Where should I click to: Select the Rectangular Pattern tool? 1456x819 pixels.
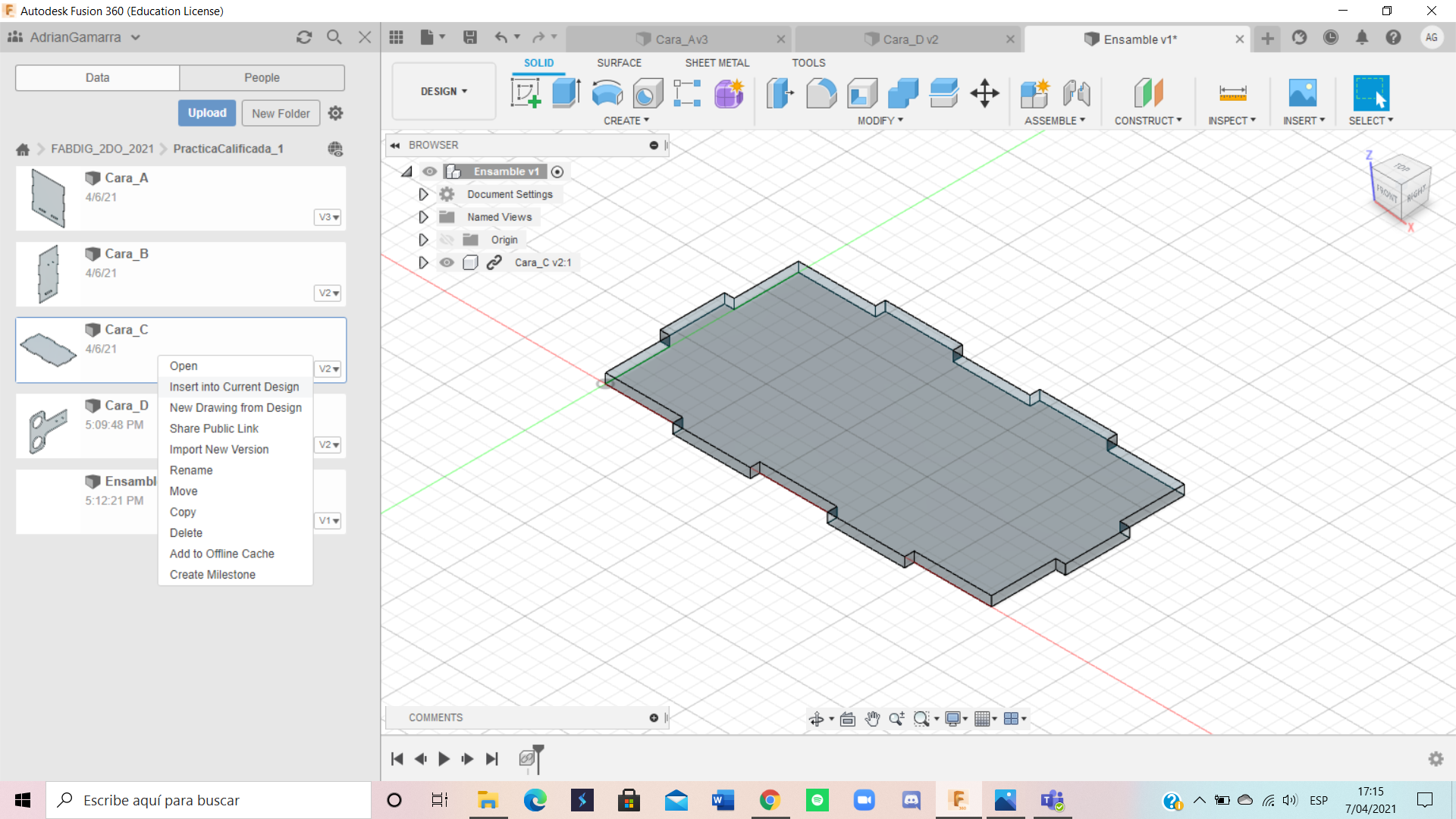687,93
